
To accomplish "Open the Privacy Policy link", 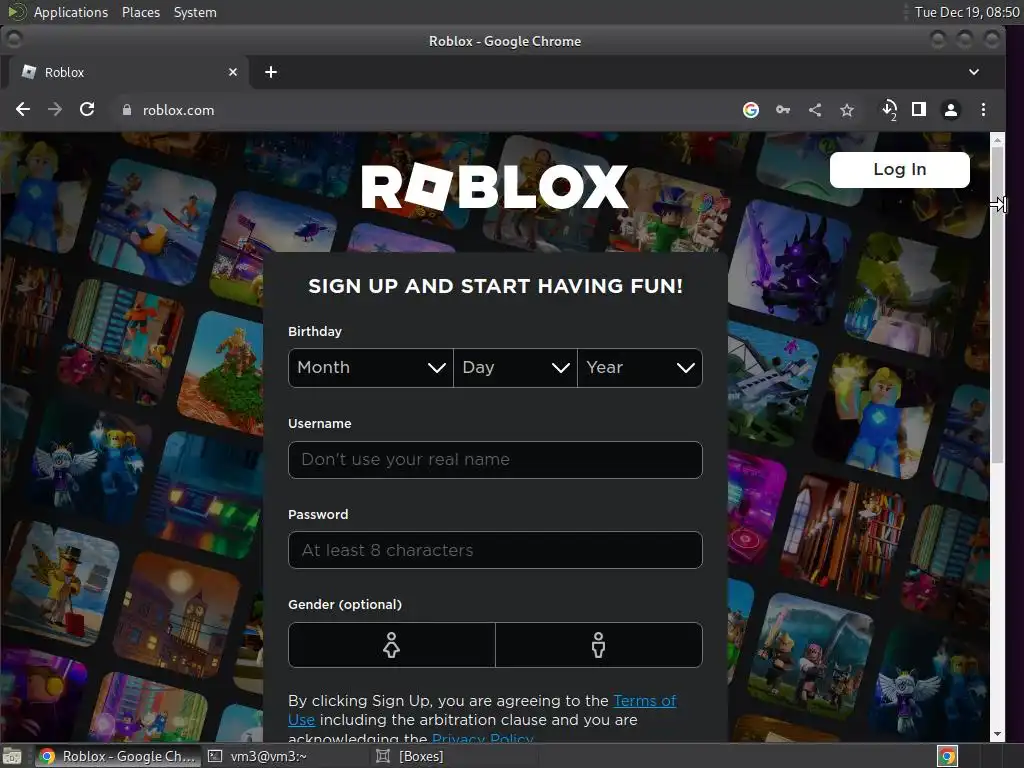I will [483, 738].
